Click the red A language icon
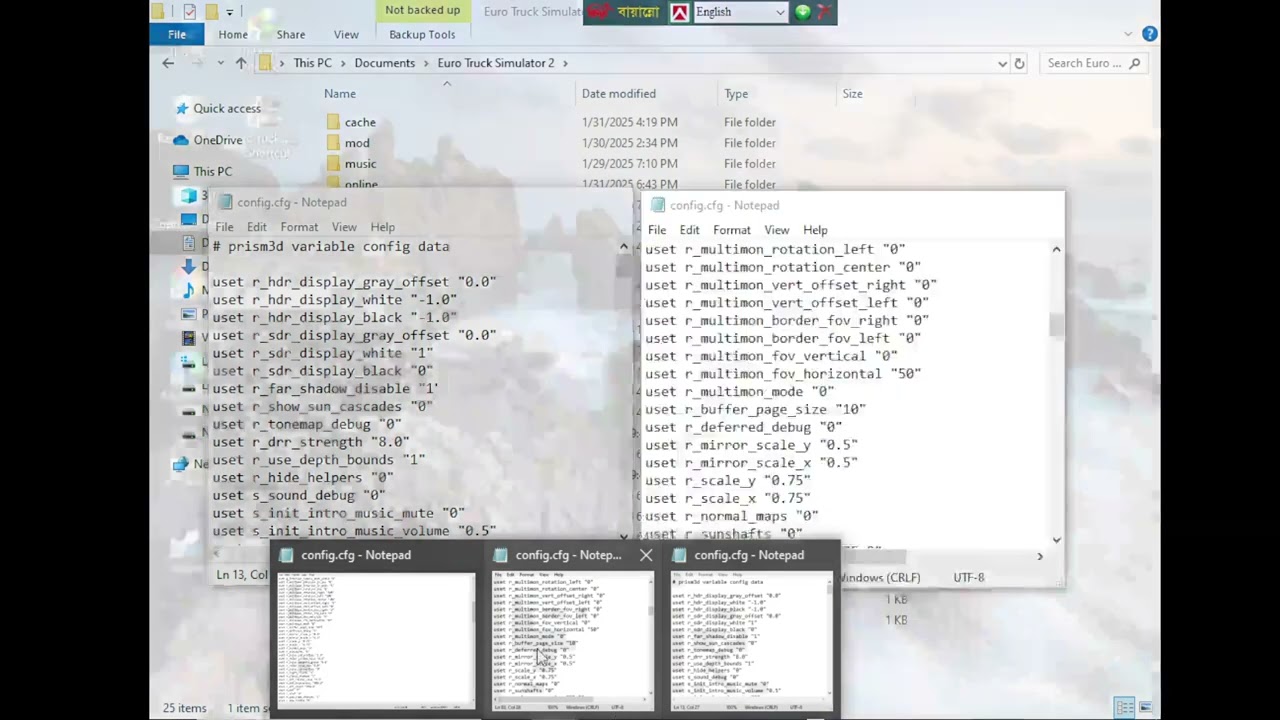Image resolution: width=1280 pixels, height=720 pixels. click(679, 12)
